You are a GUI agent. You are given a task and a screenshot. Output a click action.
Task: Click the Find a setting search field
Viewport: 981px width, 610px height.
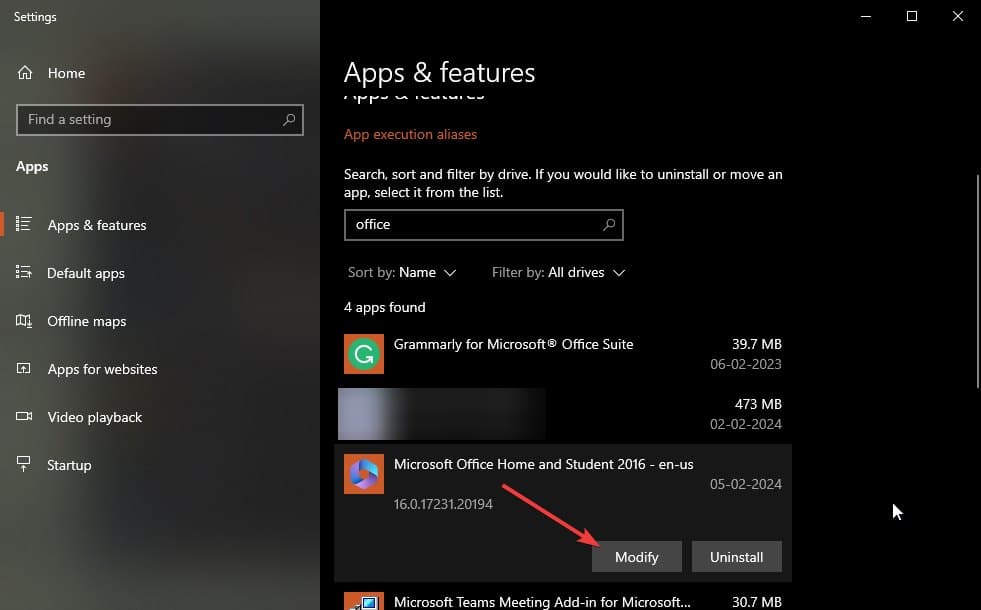(x=160, y=119)
